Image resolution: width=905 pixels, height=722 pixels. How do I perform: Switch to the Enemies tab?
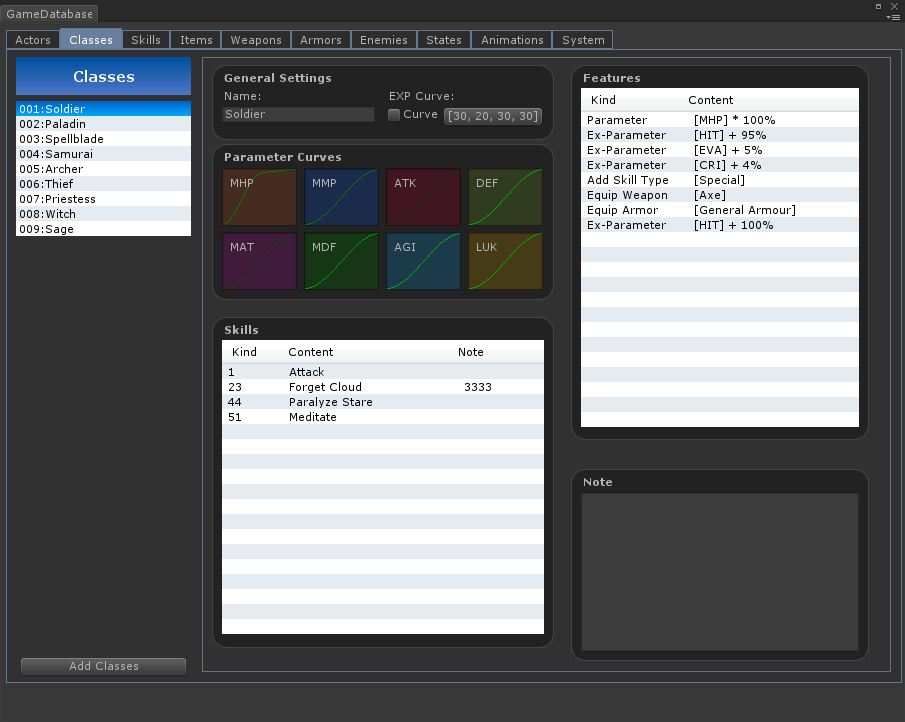[384, 40]
